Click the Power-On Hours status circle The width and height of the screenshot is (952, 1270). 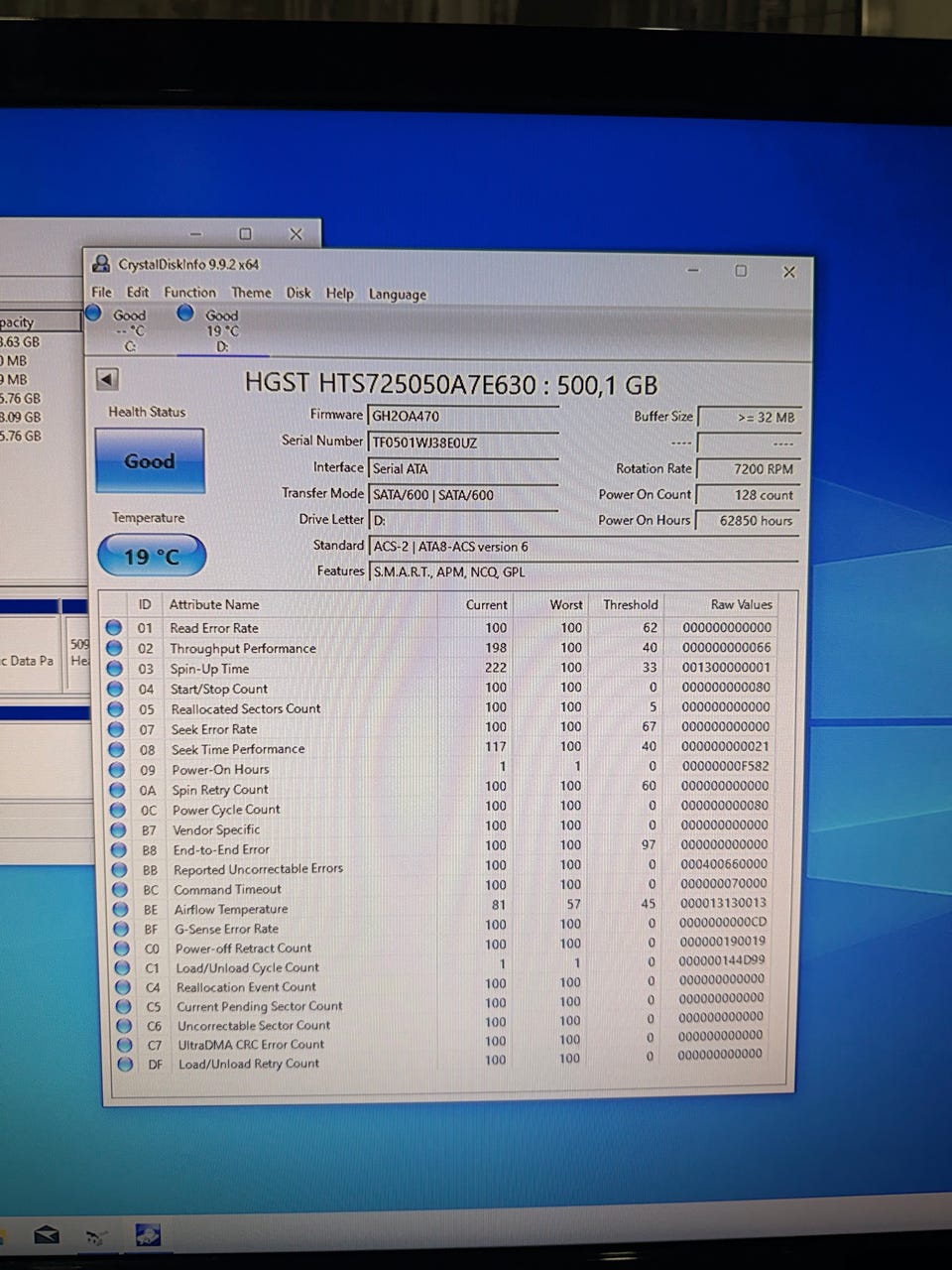click(x=117, y=770)
